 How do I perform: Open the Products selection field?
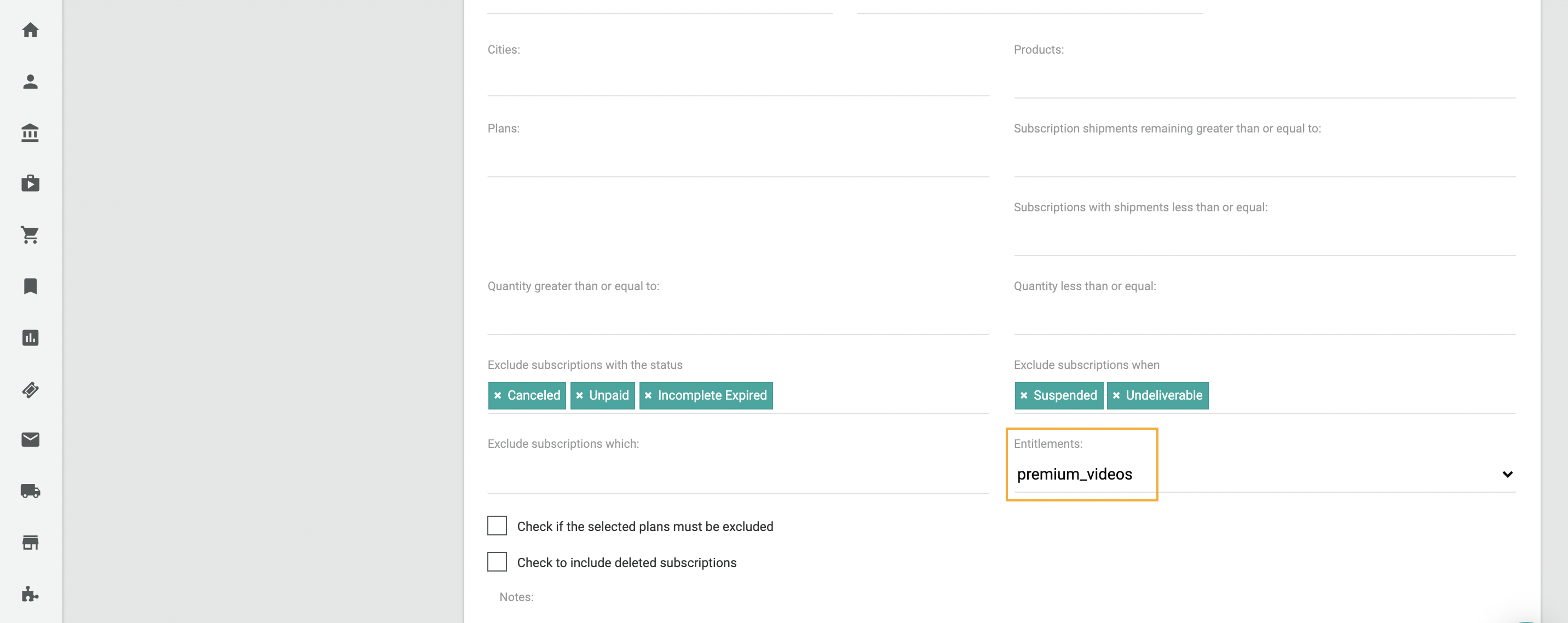pyautogui.click(x=1264, y=80)
